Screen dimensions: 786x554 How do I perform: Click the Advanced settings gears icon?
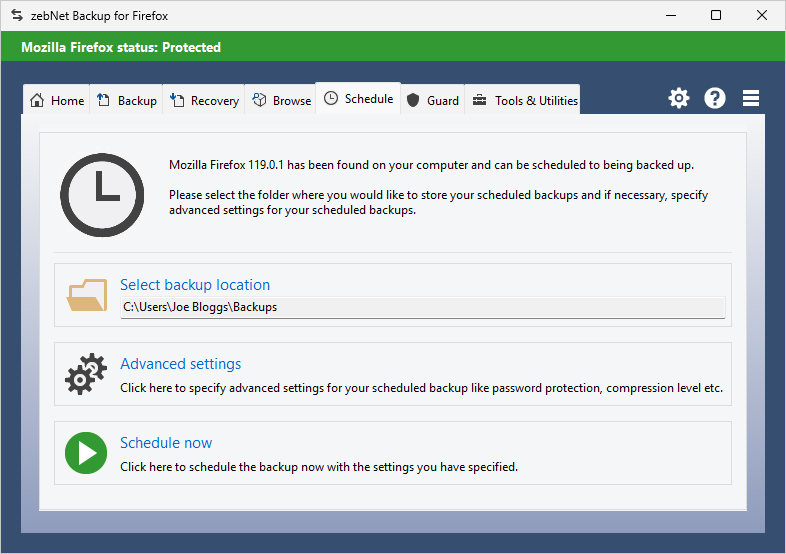[86, 374]
